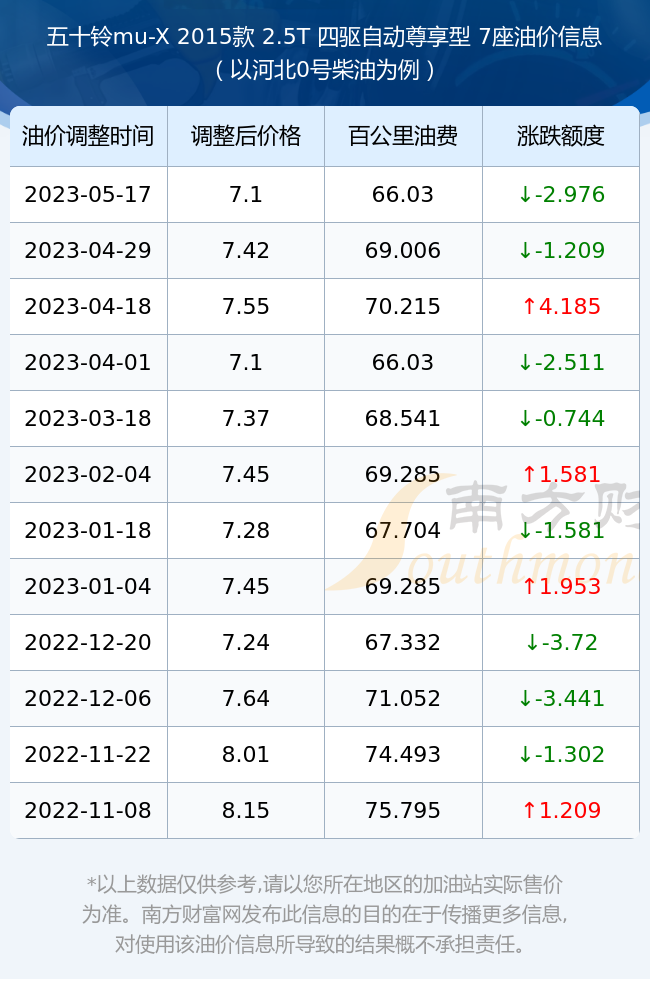The width and height of the screenshot is (650, 1000).
Task: Click the 调整后价格 column header
Action: (246, 136)
